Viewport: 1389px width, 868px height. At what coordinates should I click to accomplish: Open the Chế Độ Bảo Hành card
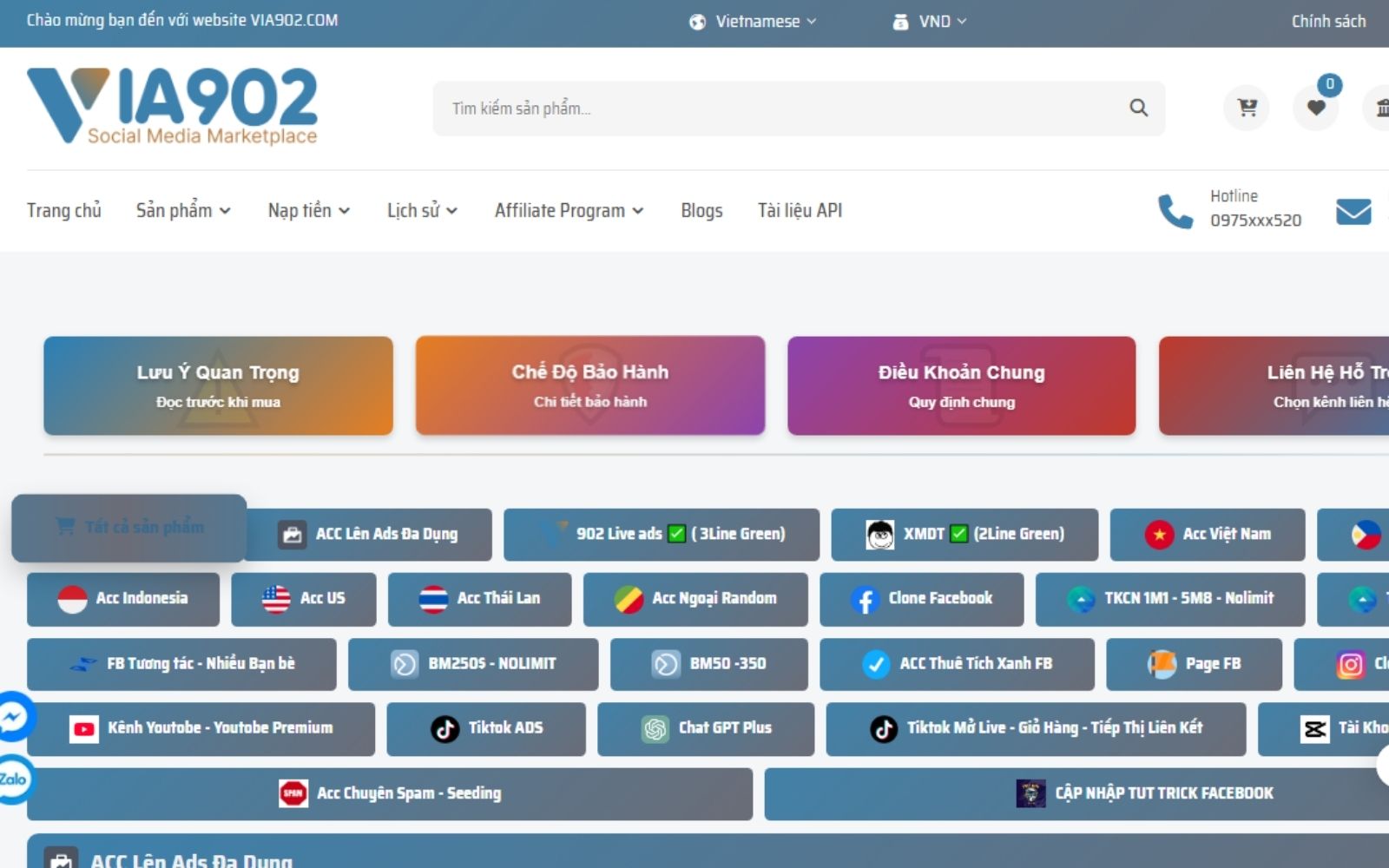coord(590,385)
